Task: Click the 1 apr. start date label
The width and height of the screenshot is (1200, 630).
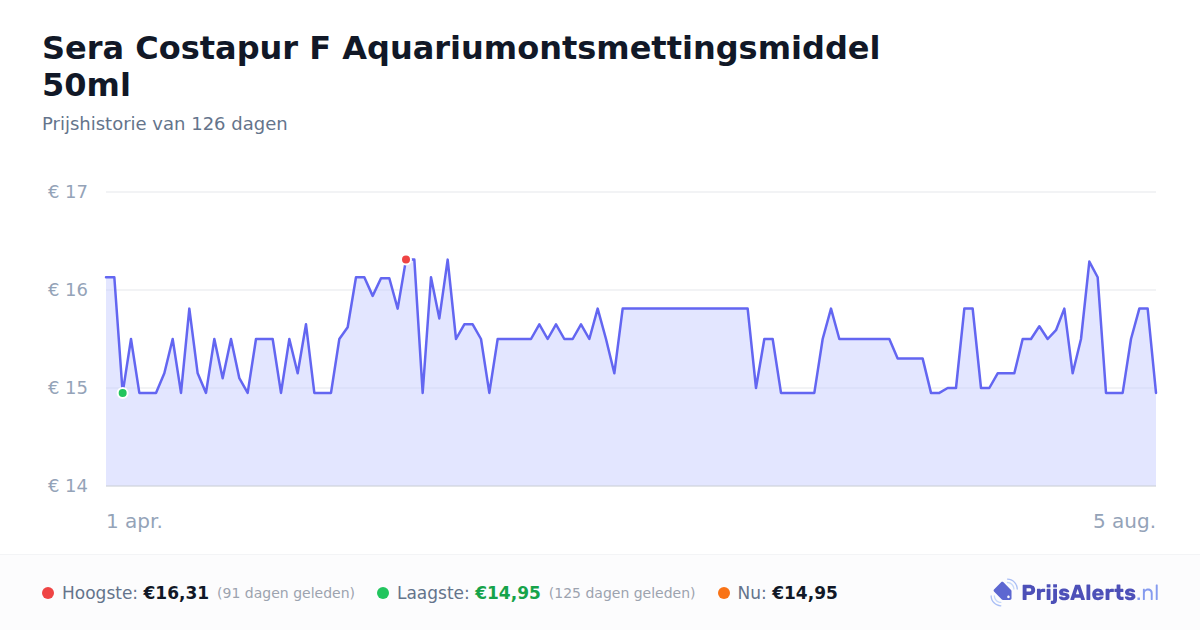Action: point(135,521)
